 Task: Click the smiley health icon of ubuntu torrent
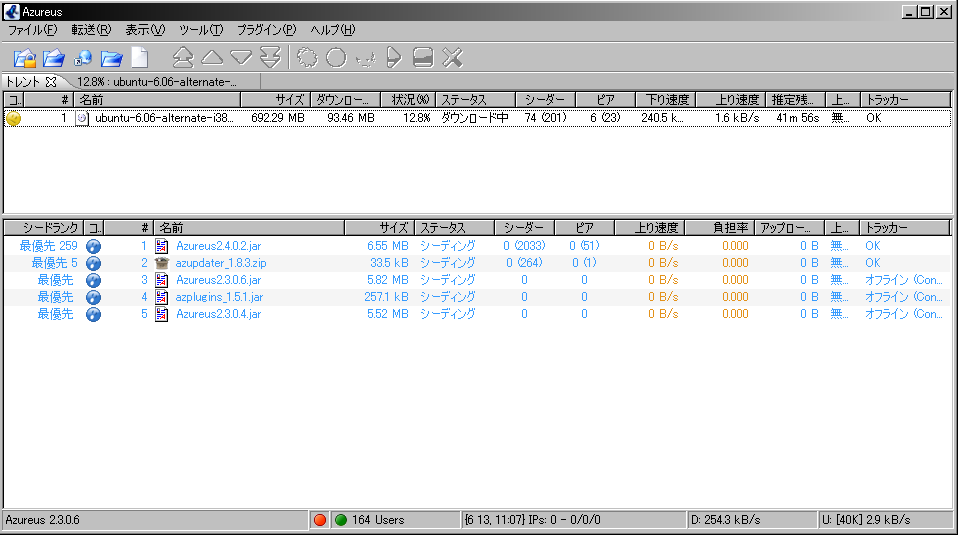tap(13, 118)
